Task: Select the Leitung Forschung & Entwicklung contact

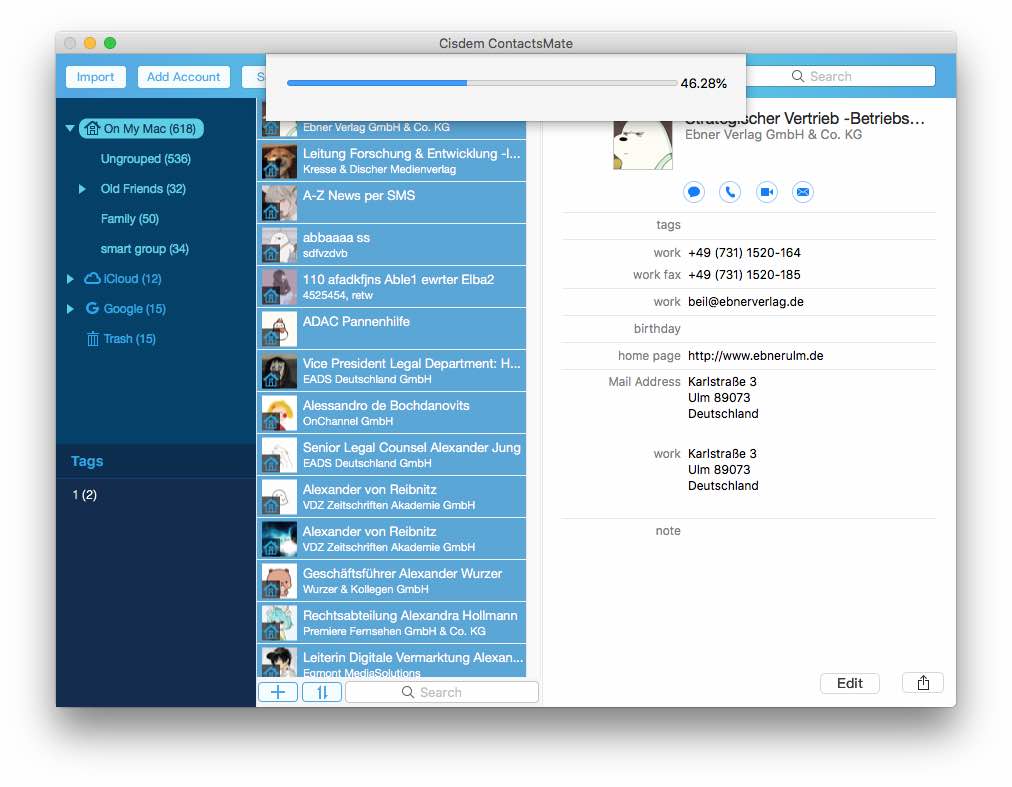Action: pos(392,161)
